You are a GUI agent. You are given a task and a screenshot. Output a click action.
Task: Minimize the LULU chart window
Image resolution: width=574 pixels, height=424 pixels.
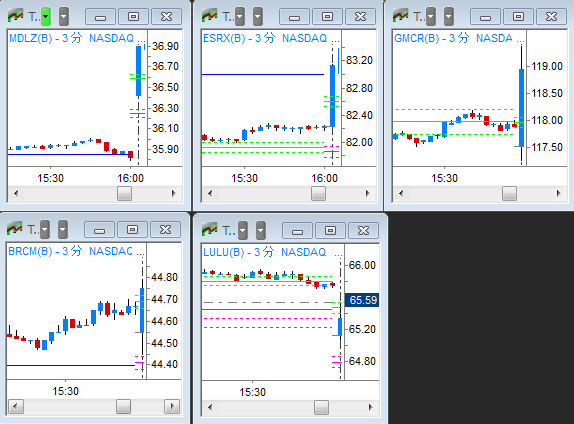pyautogui.click(x=298, y=231)
